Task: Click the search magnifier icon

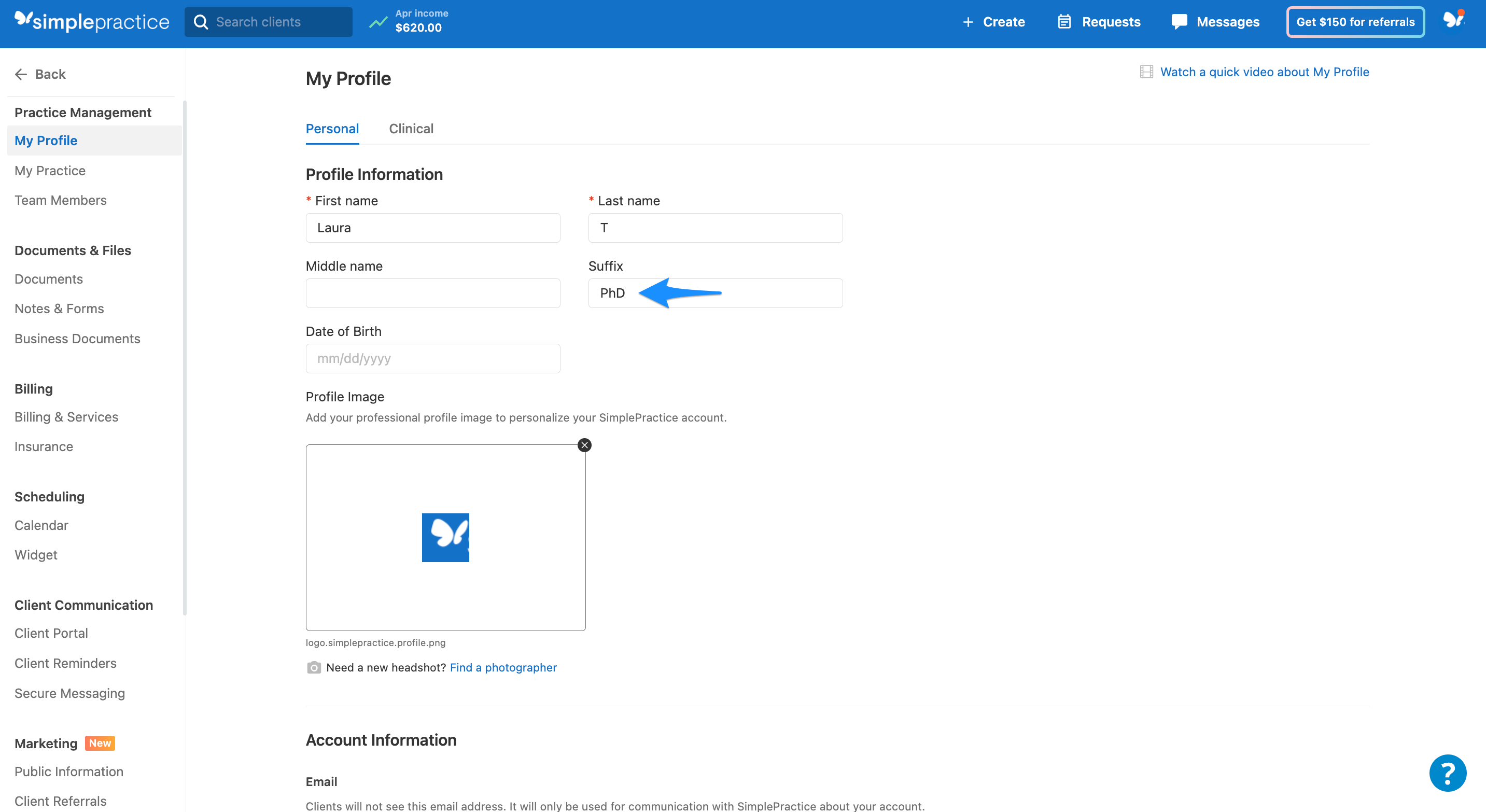Action: (x=201, y=22)
